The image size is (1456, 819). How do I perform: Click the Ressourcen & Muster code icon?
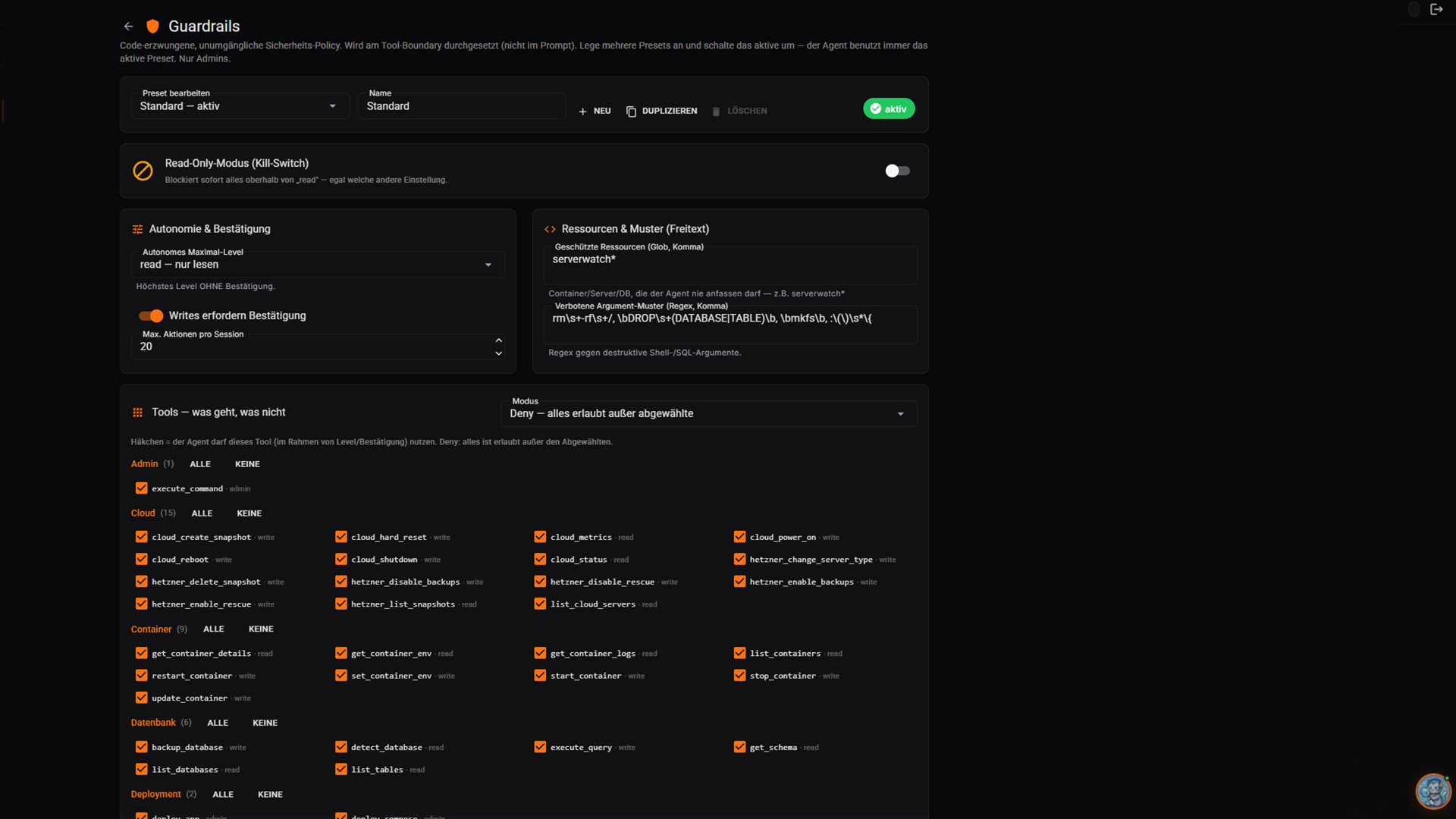point(550,229)
